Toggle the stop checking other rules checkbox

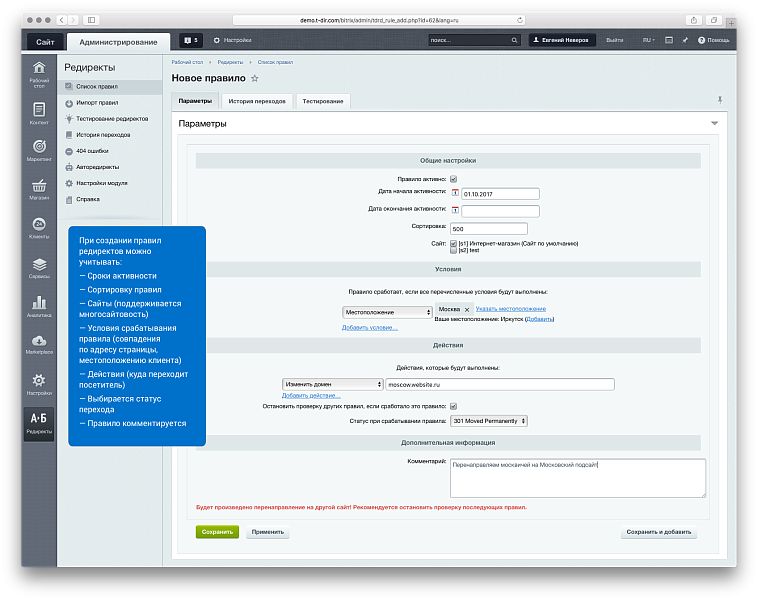(453, 406)
